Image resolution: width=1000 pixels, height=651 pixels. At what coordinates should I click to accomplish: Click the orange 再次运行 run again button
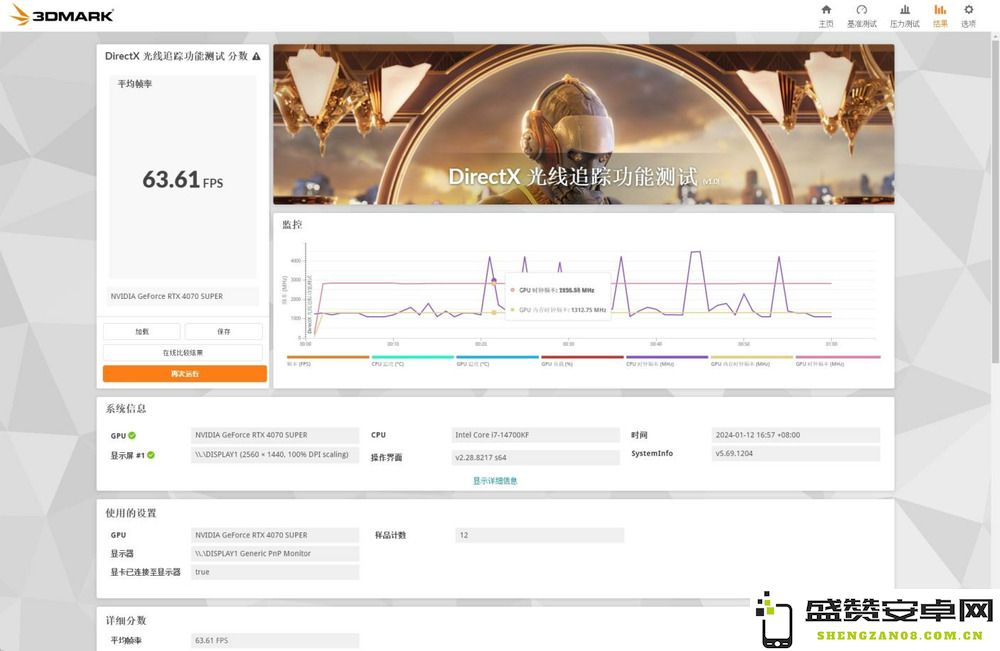pyautogui.click(x=185, y=374)
